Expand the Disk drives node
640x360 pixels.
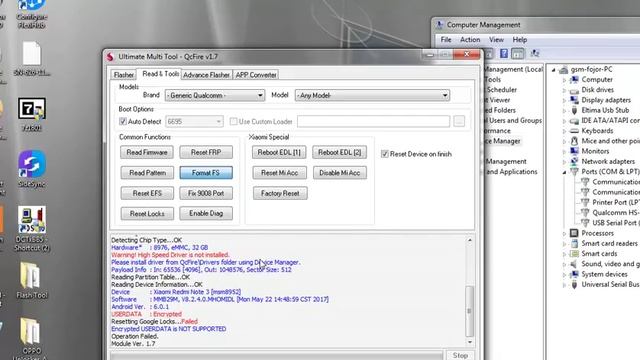[x=564, y=90]
